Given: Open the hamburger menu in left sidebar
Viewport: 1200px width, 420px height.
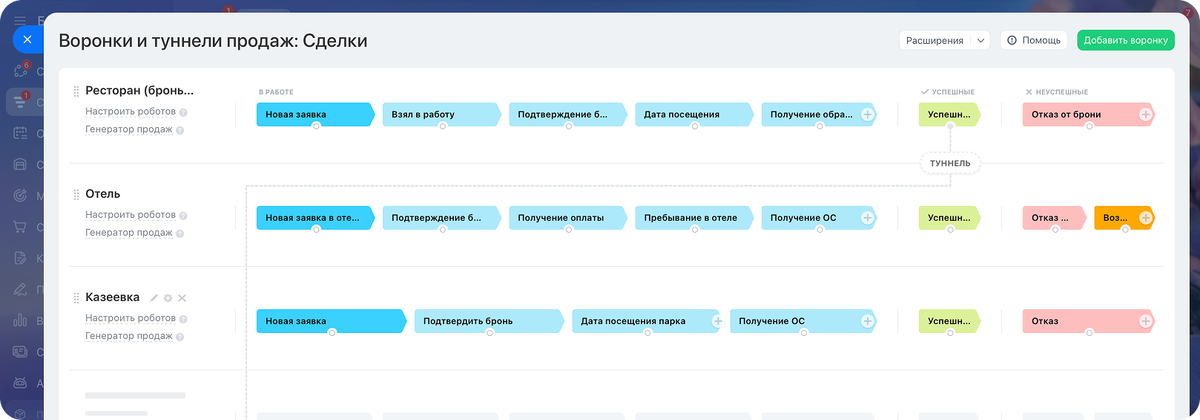Looking at the screenshot, I should (20, 20).
